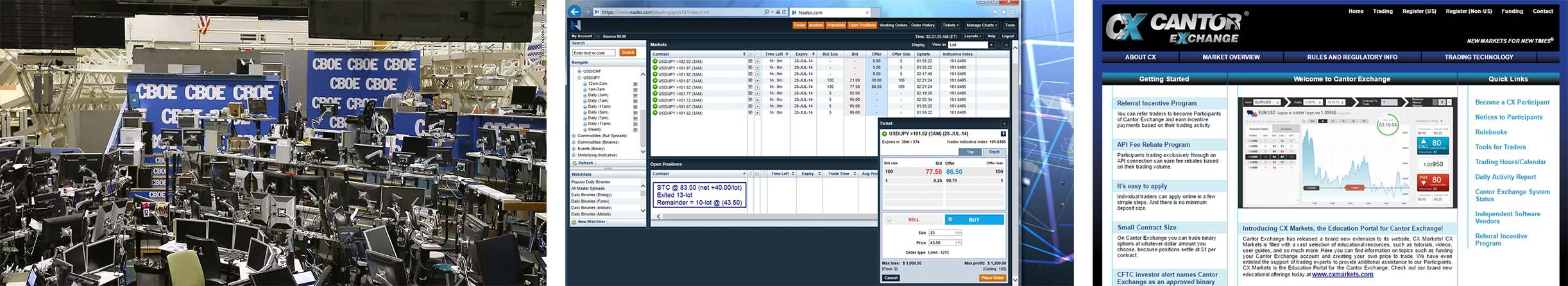Click the browser back arrow button

[x=575, y=12]
